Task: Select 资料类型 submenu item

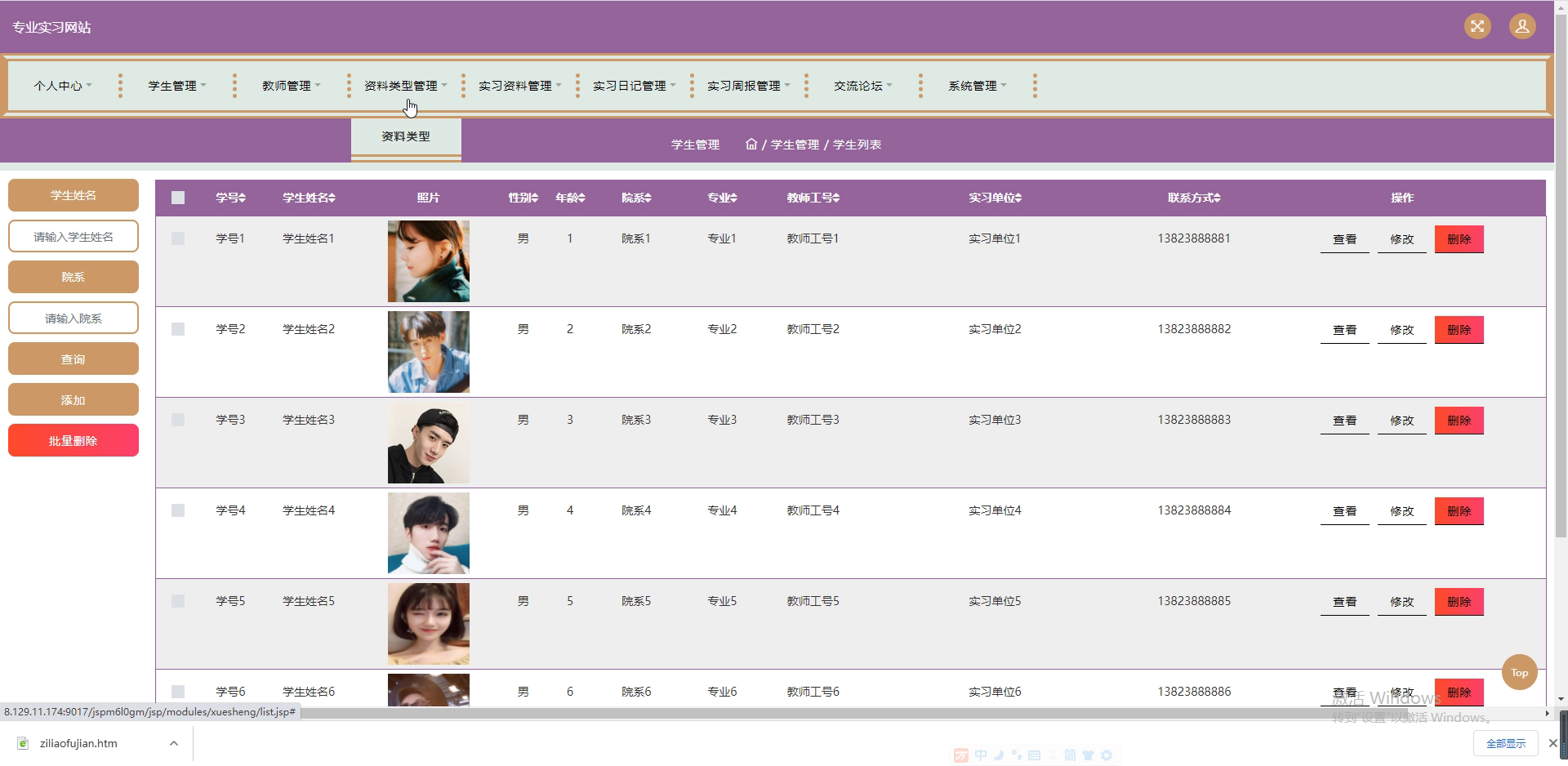Action: point(406,136)
